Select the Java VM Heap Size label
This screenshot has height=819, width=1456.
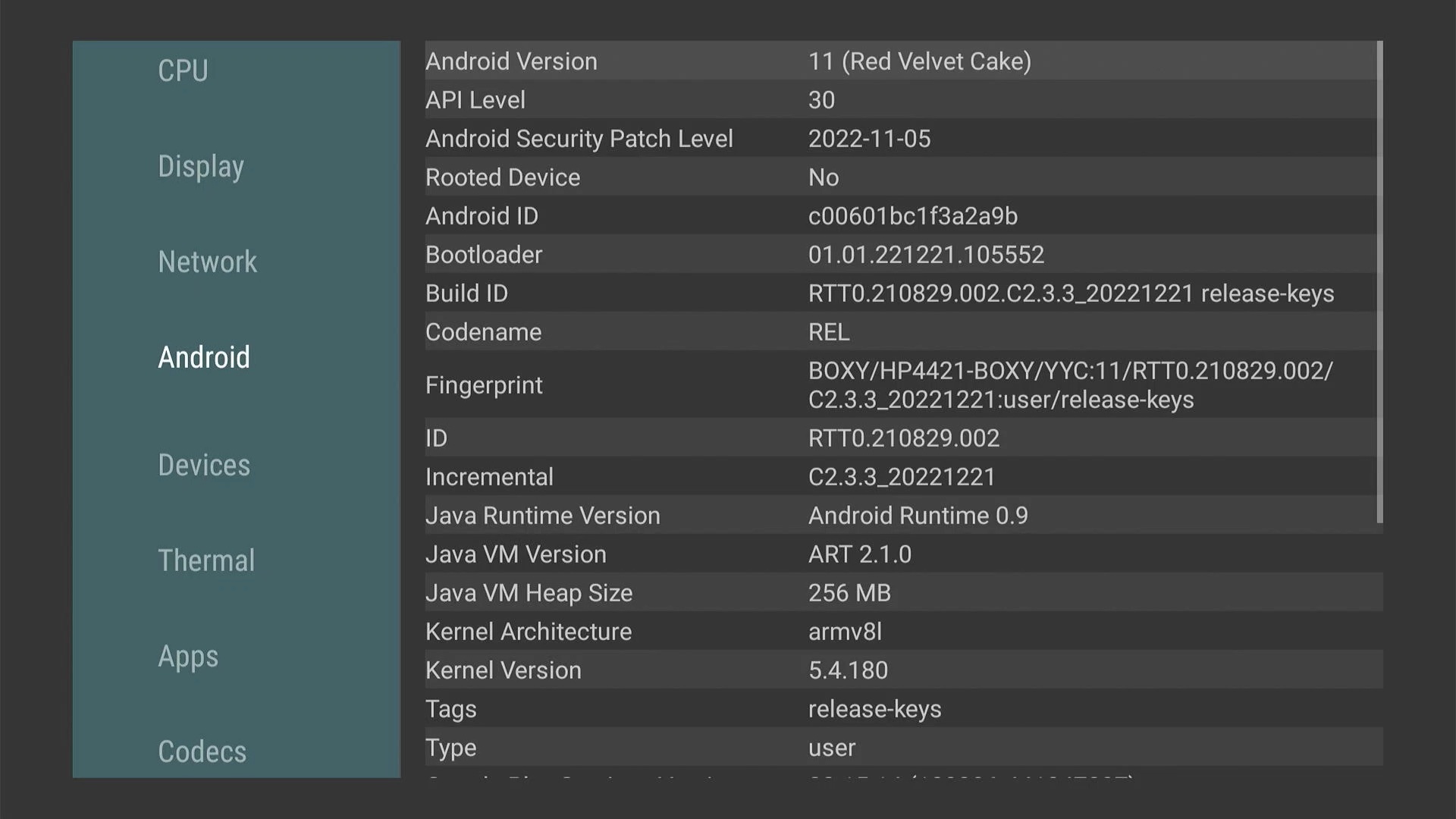pos(529,593)
